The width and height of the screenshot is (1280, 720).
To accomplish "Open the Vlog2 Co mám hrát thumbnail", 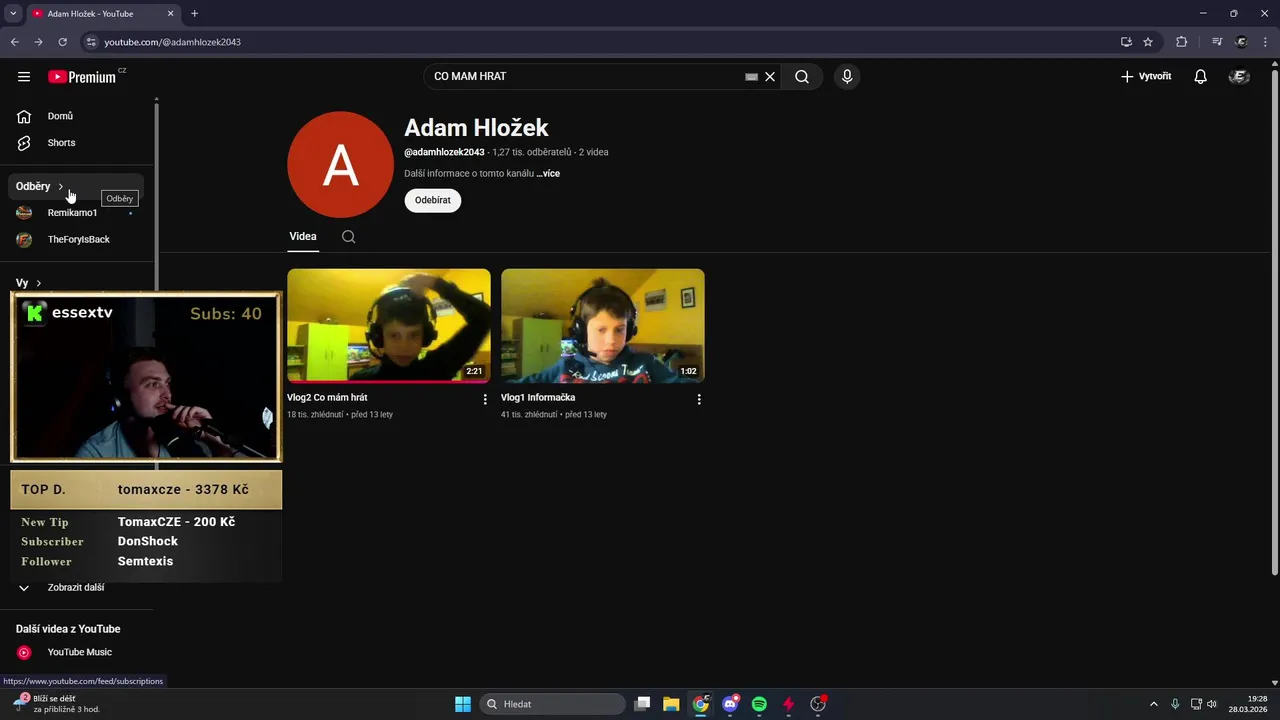I will point(389,326).
